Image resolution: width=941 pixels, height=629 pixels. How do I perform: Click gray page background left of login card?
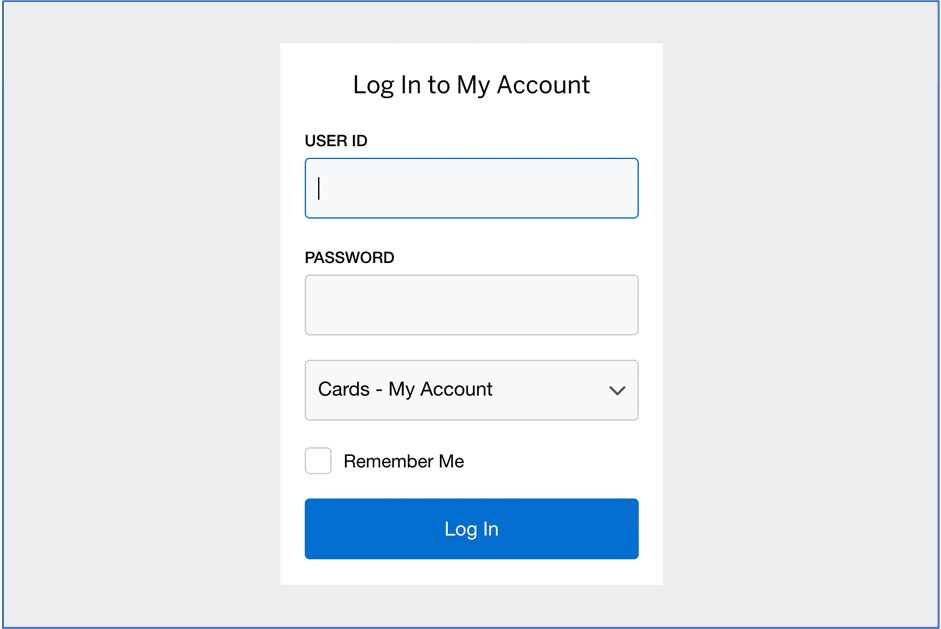click(x=140, y=315)
